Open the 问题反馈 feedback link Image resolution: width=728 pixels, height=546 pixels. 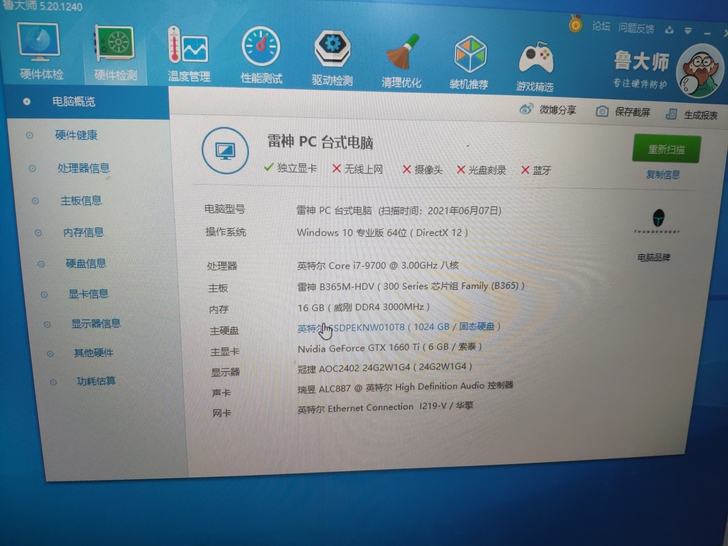click(x=636, y=28)
